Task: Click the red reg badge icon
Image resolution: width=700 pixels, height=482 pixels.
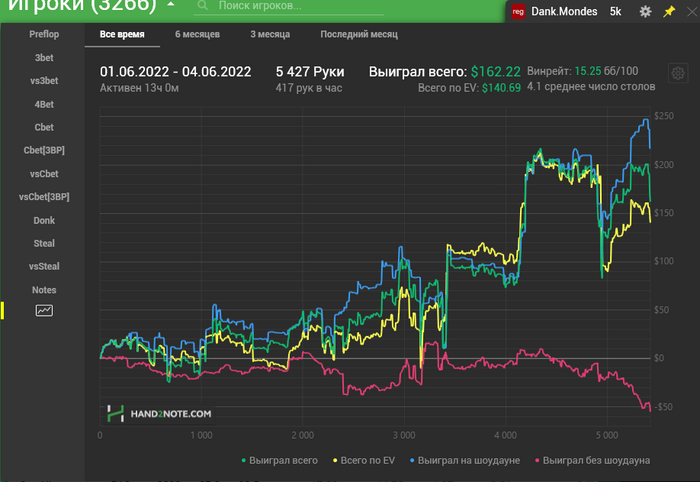Action: tap(518, 12)
